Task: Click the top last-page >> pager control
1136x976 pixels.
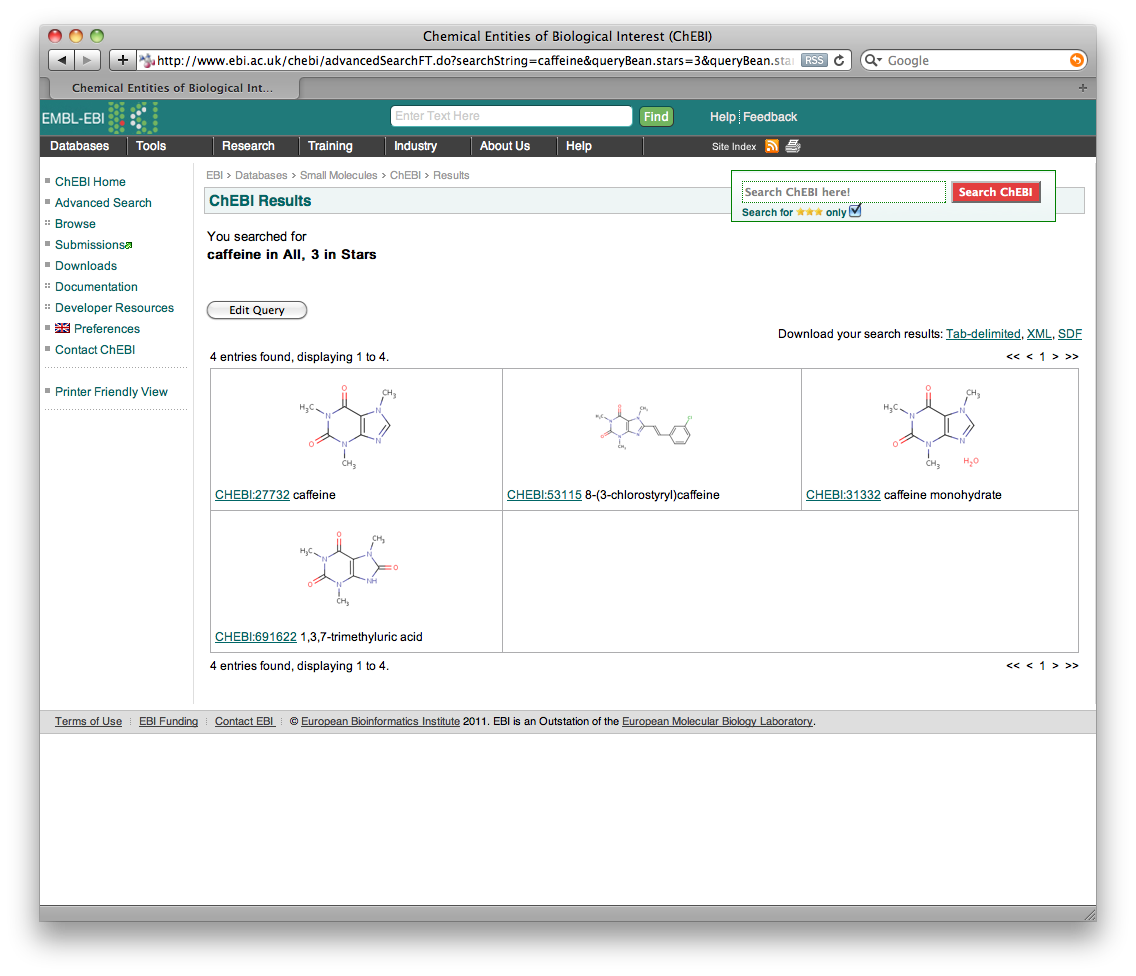Action: tap(1072, 356)
